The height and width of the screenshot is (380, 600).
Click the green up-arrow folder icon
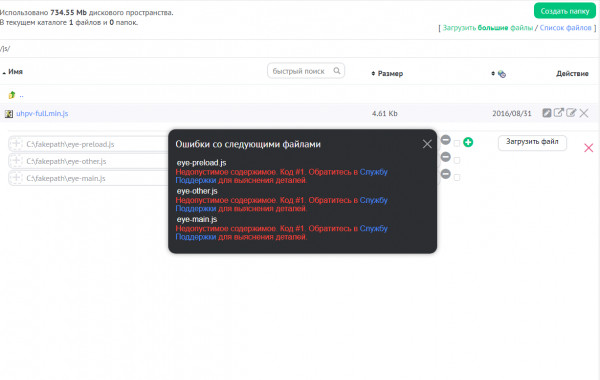tap(12, 95)
